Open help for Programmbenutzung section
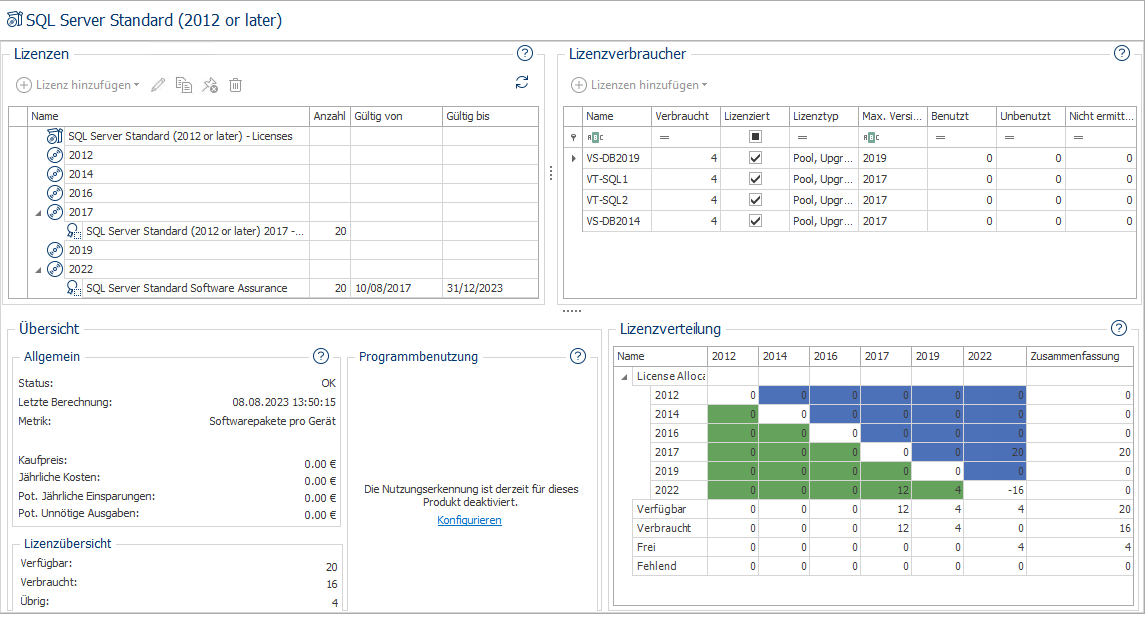Viewport: 1148px width, 619px height. tap(578, 356)
